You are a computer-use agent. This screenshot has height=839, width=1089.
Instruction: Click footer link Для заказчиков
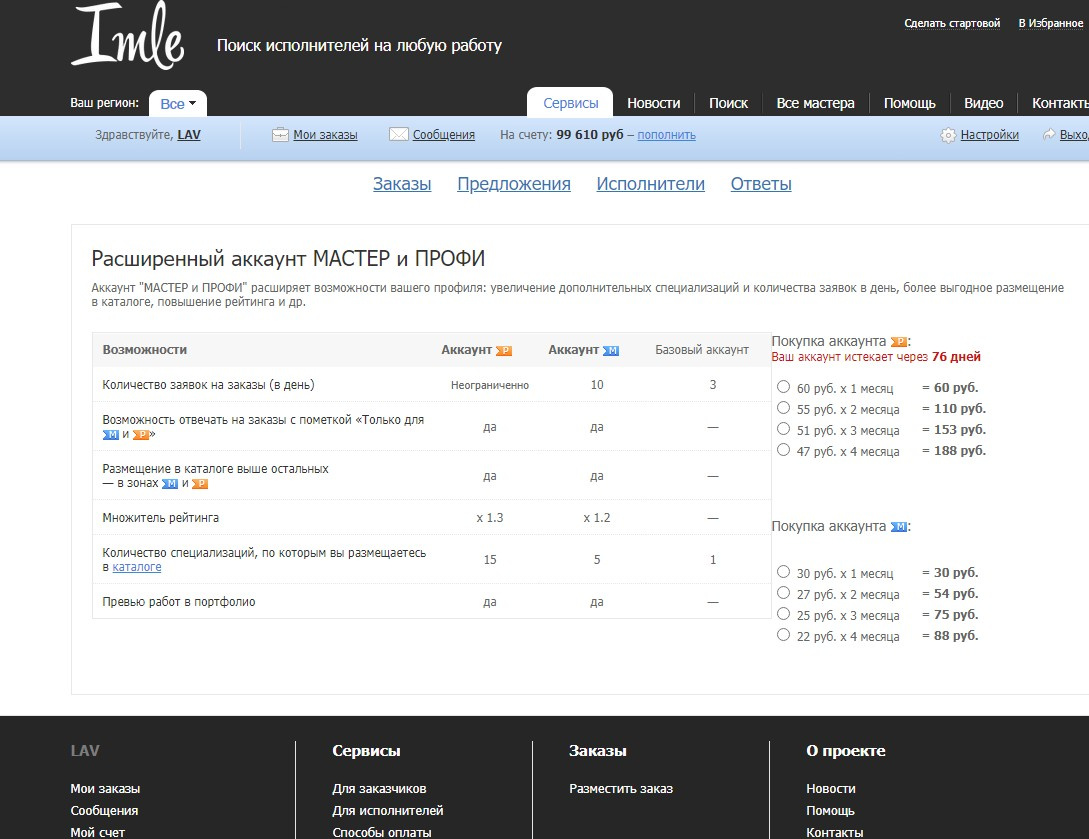(379, 789)
